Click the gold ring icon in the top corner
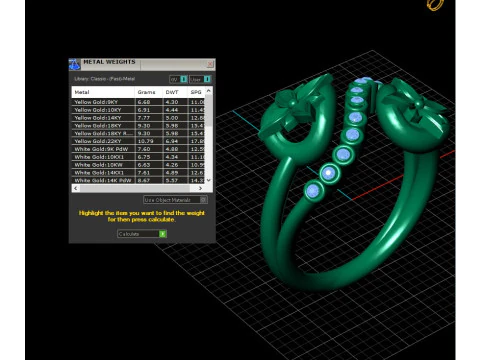 pos(435,4)
